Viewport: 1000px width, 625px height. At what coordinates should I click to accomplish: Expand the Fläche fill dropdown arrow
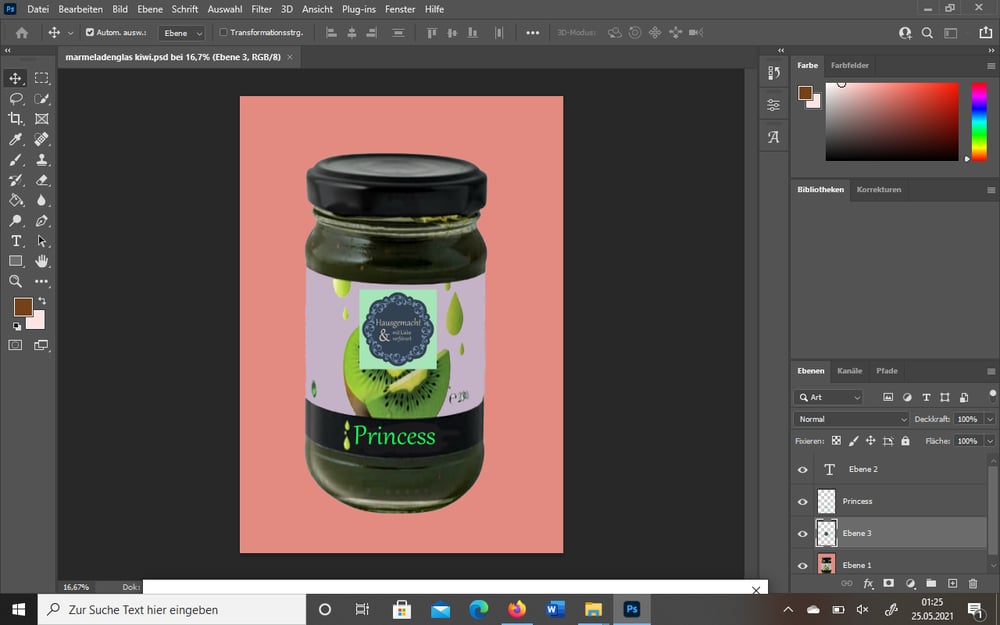990,441
